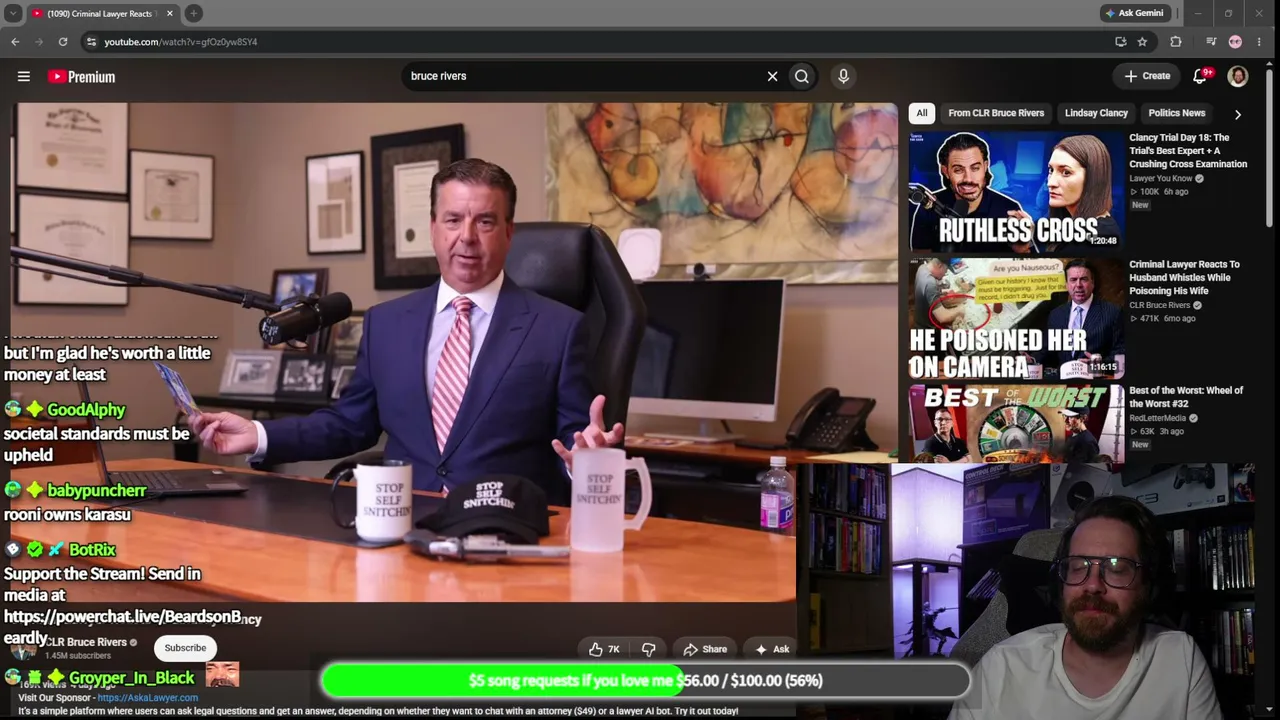The image size is (1280, 720).
Task: Open Best of the Worst: Wheel title
Action: coord(1186,397)
